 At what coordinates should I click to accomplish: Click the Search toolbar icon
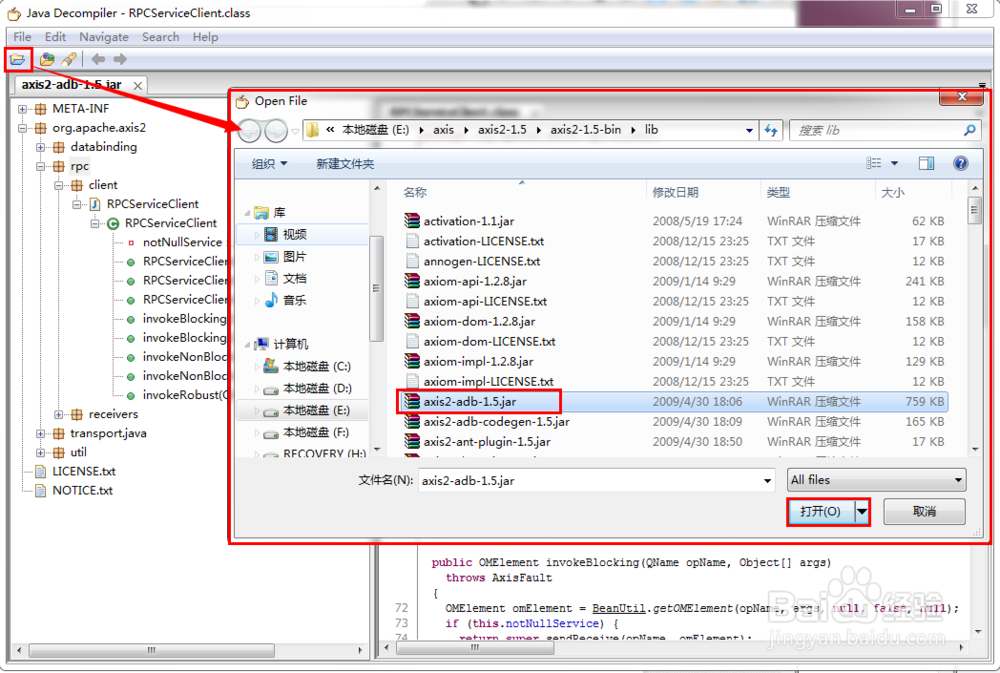[x=68, y=59]
